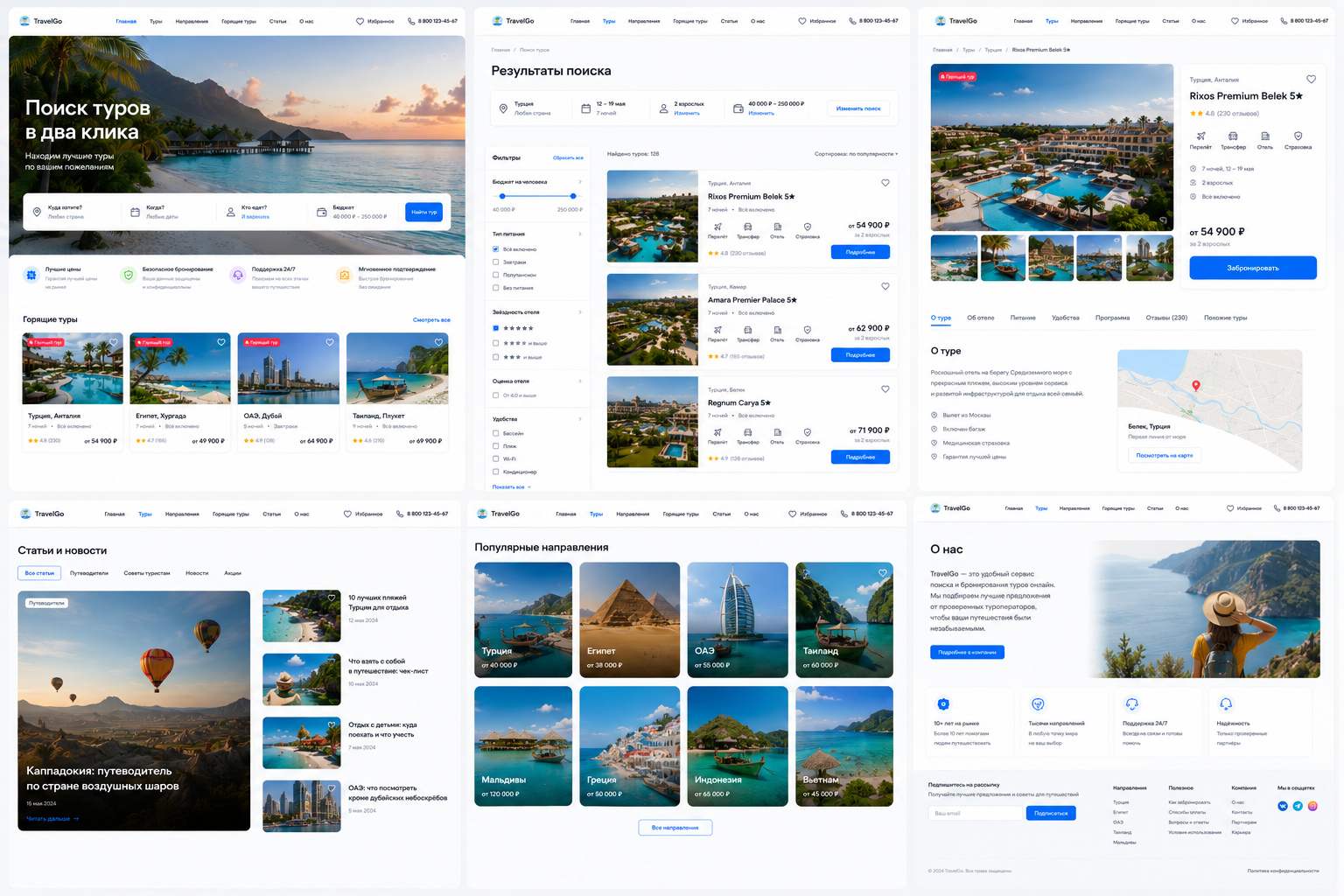Click the heart on the Rixos tour detail card

(1311, 79)
